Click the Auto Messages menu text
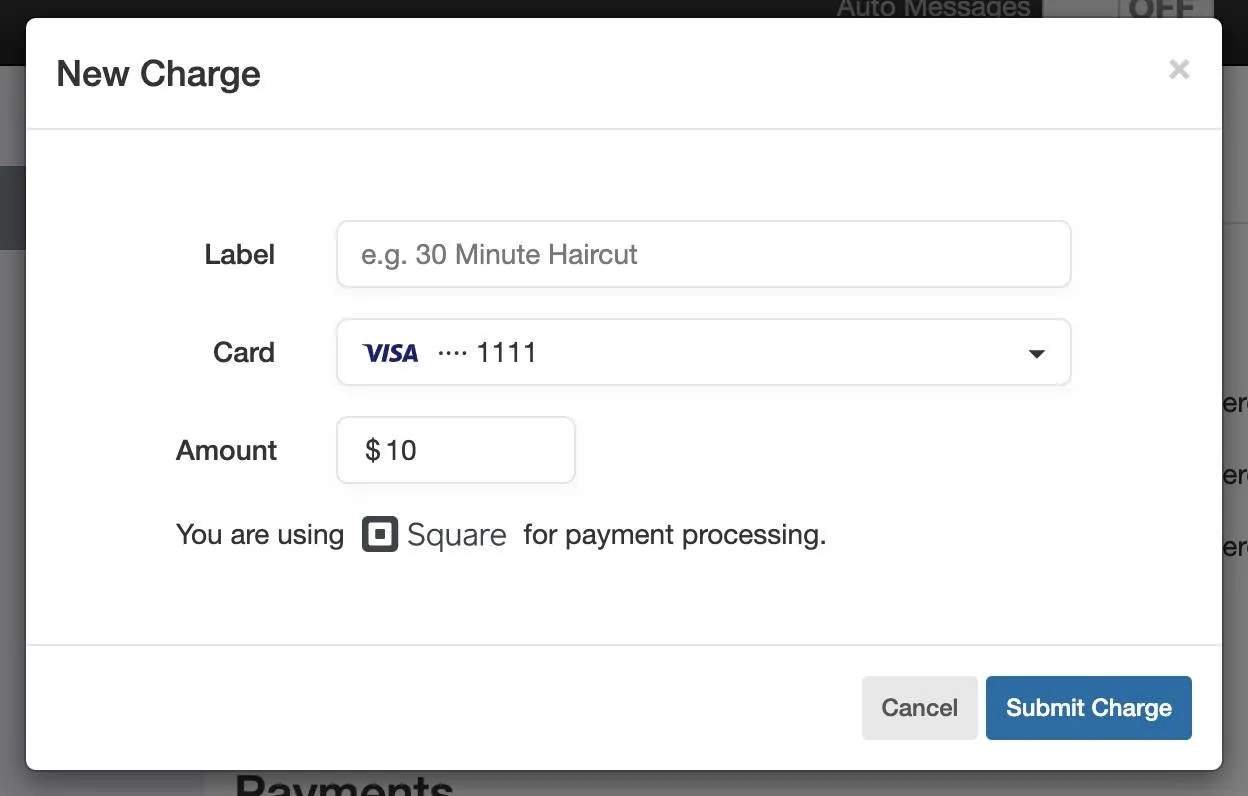Screen dimensions: 1248x796 point(932,8)
